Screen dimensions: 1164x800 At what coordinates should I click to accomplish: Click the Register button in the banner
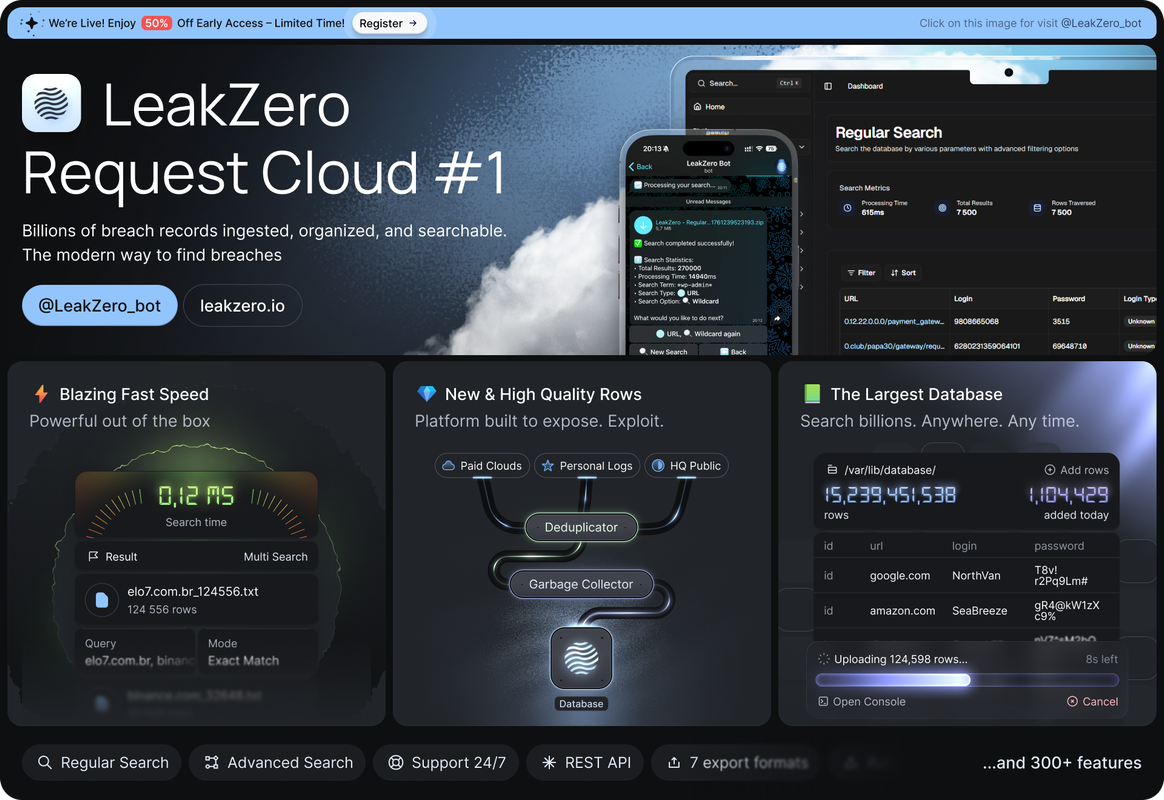(x=389, y=23)
